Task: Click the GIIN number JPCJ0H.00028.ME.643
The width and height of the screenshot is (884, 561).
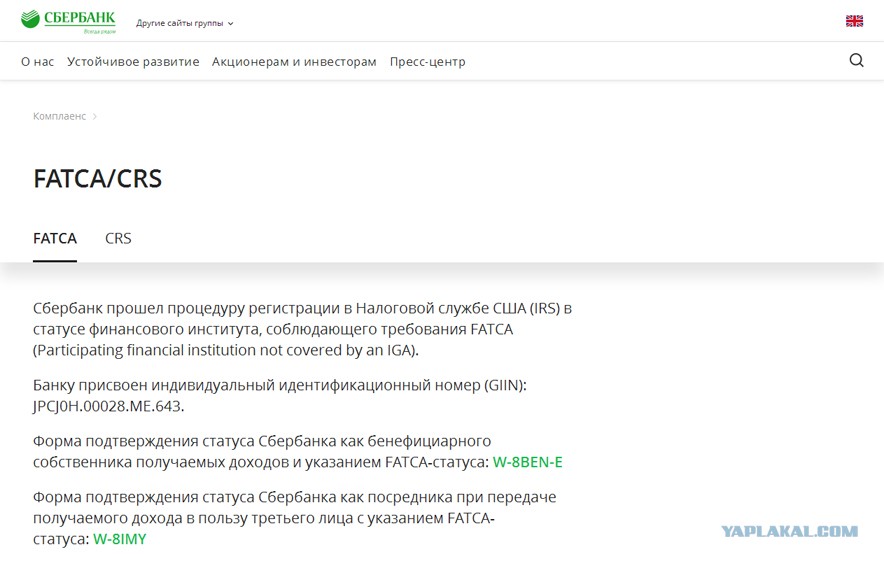Action: click(x=108, y=406)
